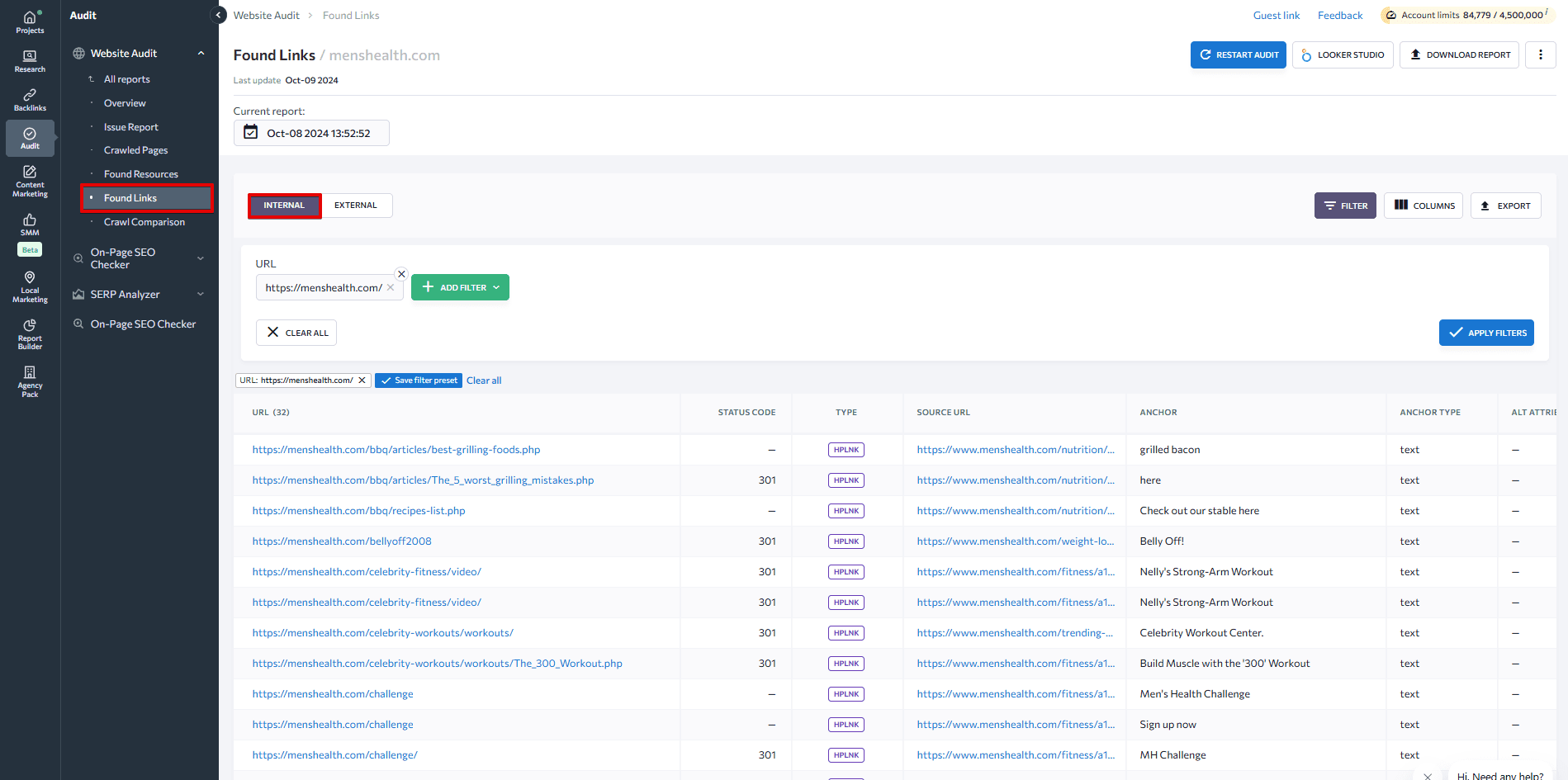This screenshot has height=780, width=1568.
Task: Sort by Status Code column header
Action: click(746, 413)
